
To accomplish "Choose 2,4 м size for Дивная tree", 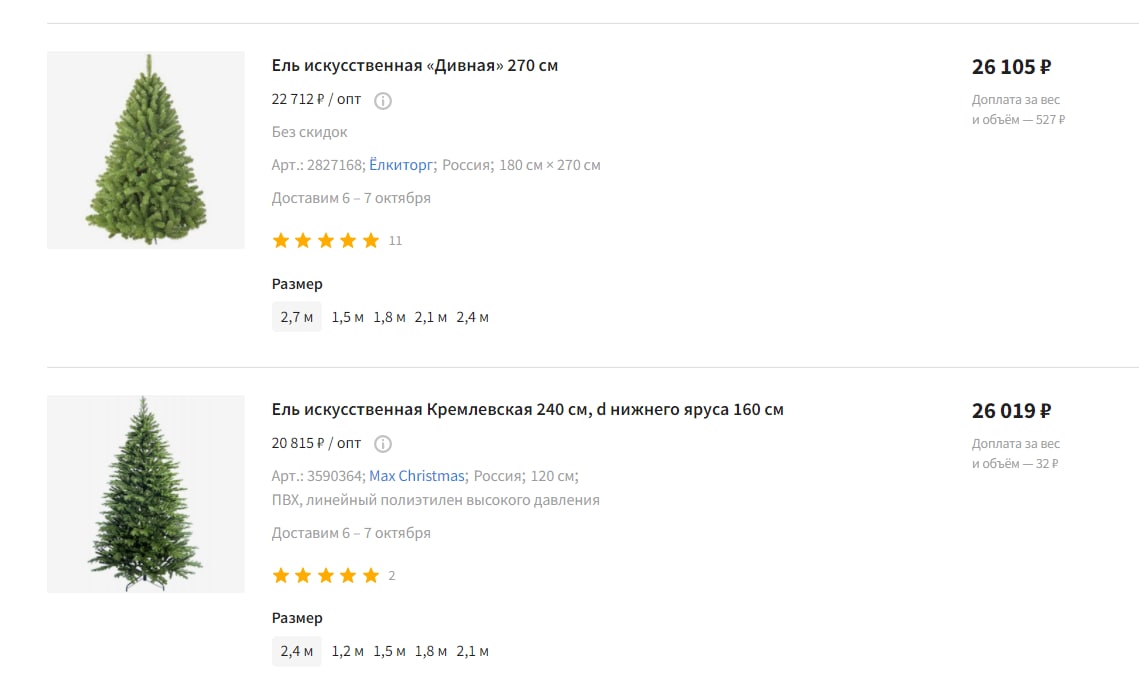I will pos(473,317).
